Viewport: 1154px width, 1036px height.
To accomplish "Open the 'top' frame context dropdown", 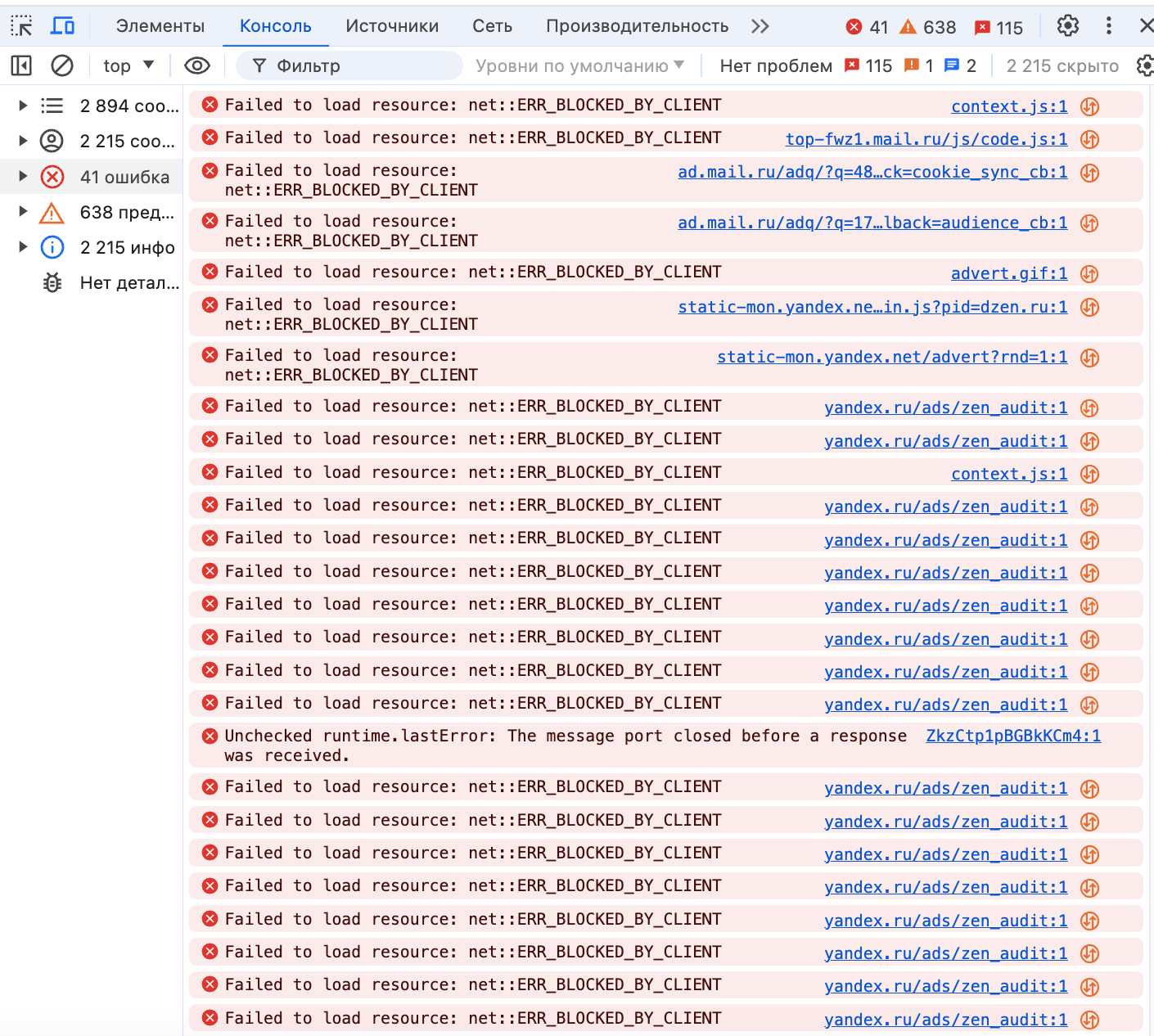I will tap(127, 65).
